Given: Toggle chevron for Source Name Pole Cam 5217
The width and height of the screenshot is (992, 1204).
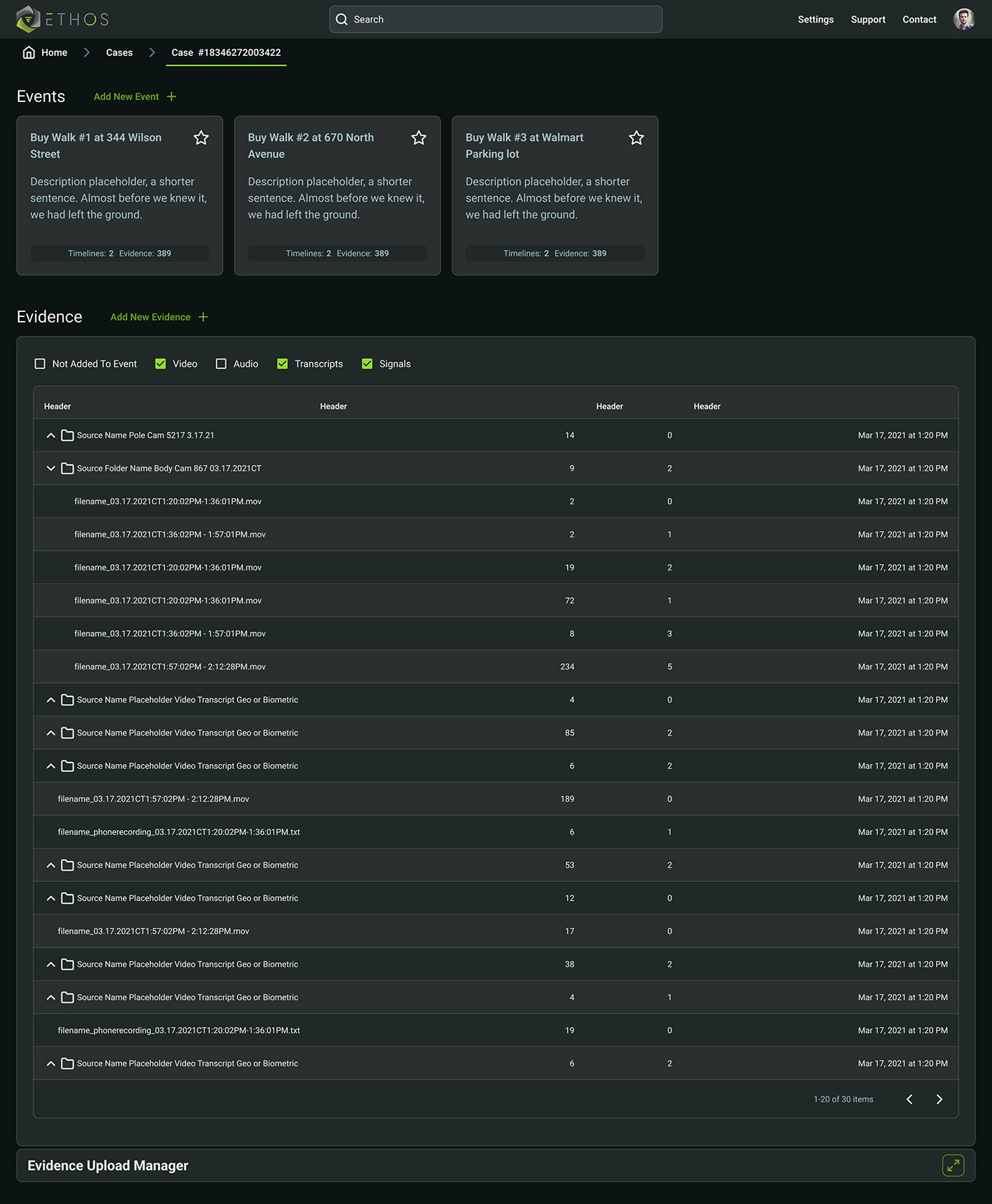Looking at the screenshot, I should (50, 435).
